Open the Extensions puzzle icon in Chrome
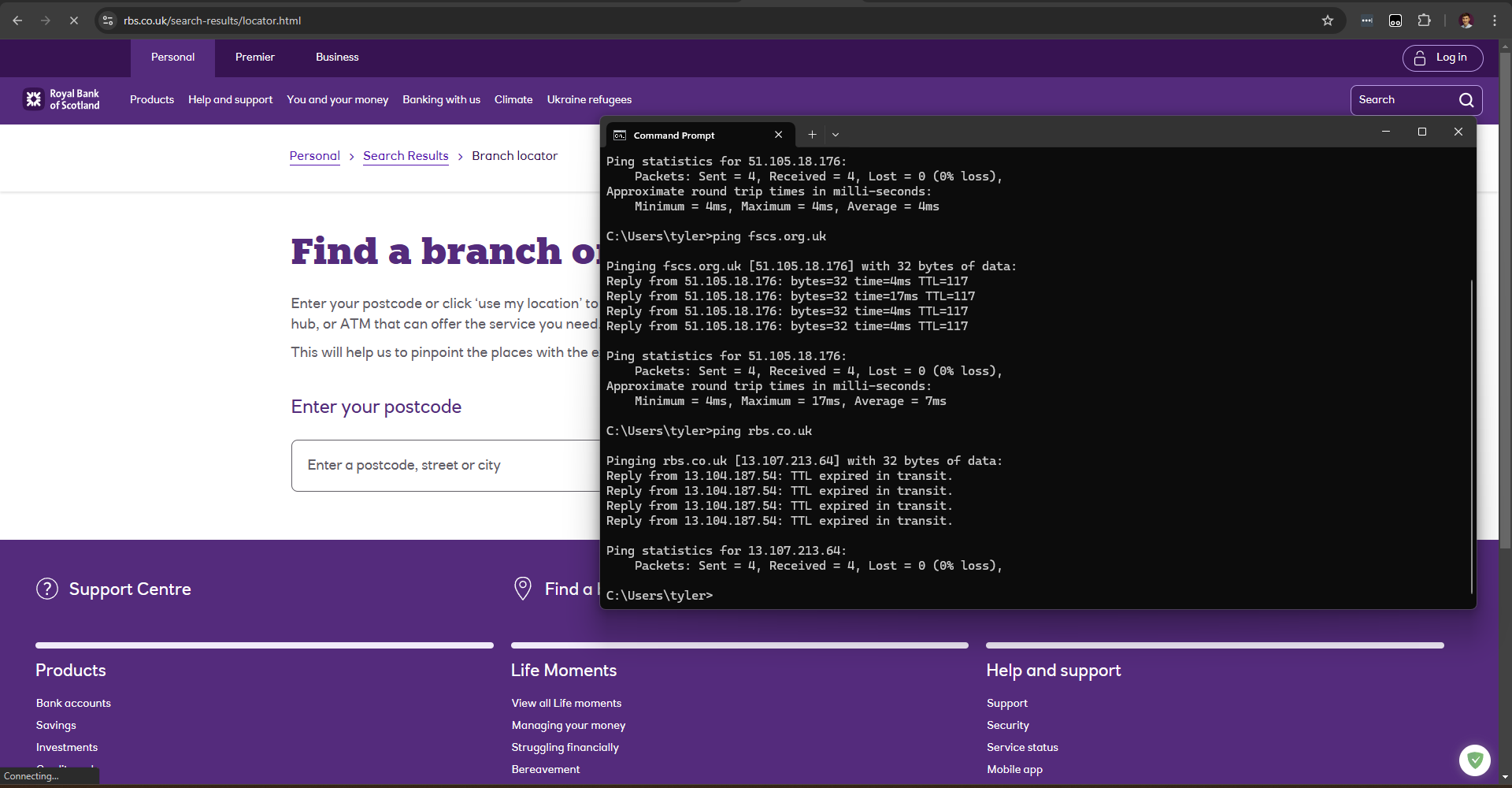 1424,20
